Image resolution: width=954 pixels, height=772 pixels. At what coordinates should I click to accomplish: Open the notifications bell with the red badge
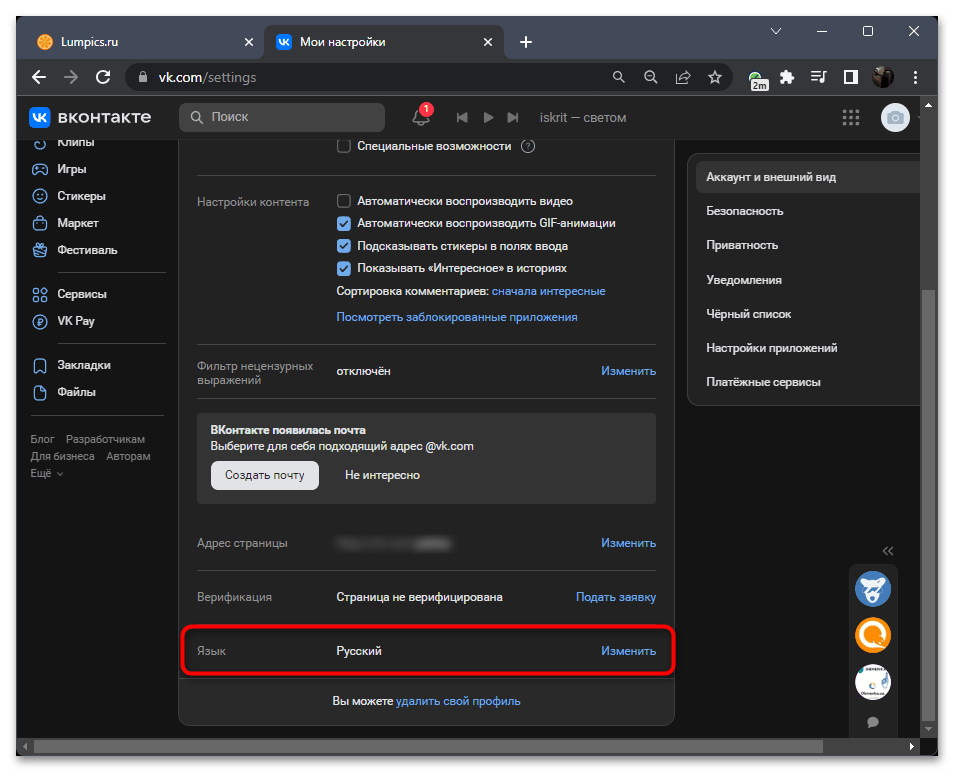click(x=421, y=116)
